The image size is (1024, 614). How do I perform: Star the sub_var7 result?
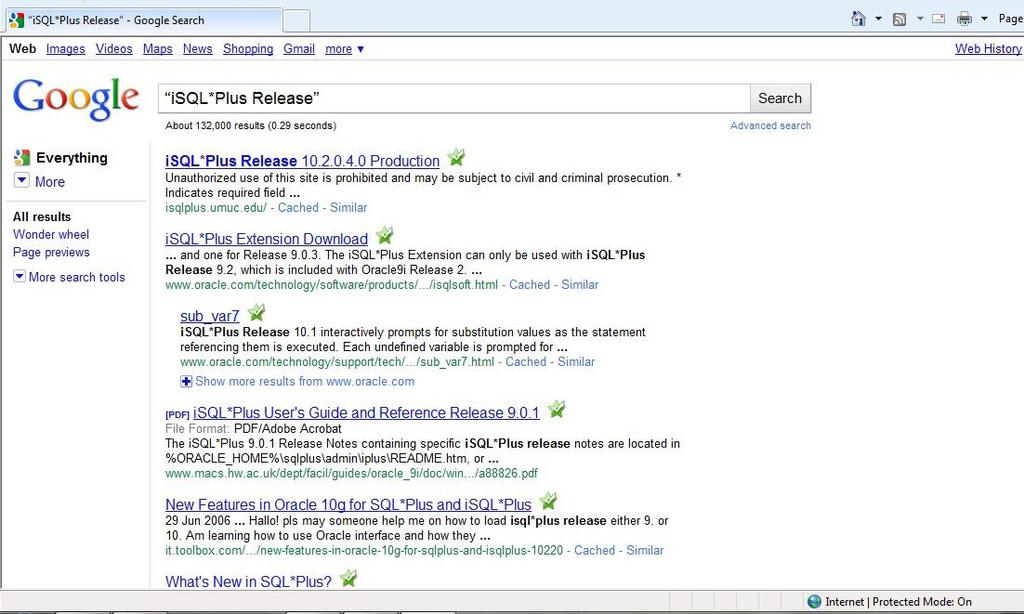(x=256, y=312)
